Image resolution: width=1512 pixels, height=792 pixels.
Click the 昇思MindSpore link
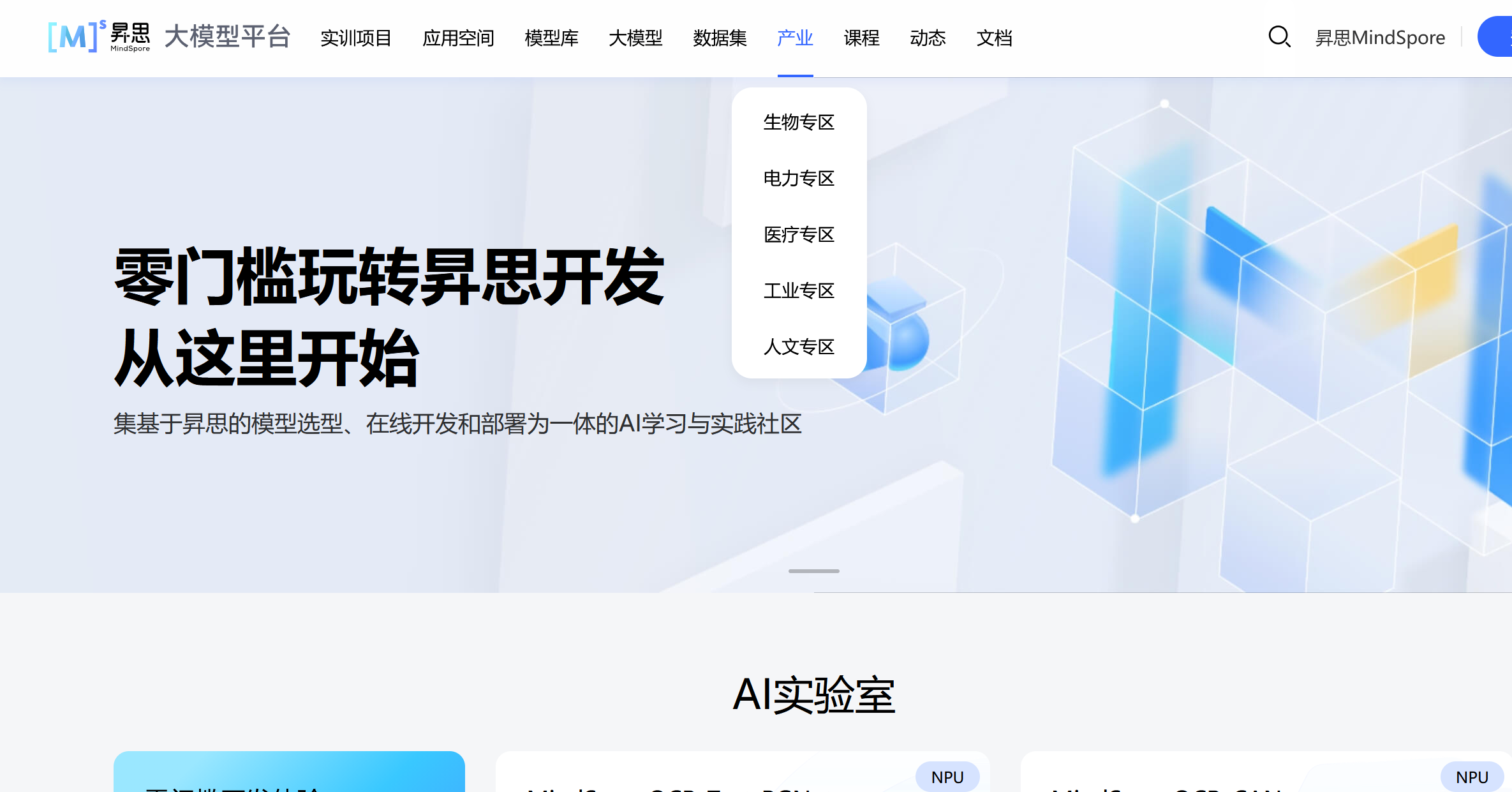[x=1380, y=38]
